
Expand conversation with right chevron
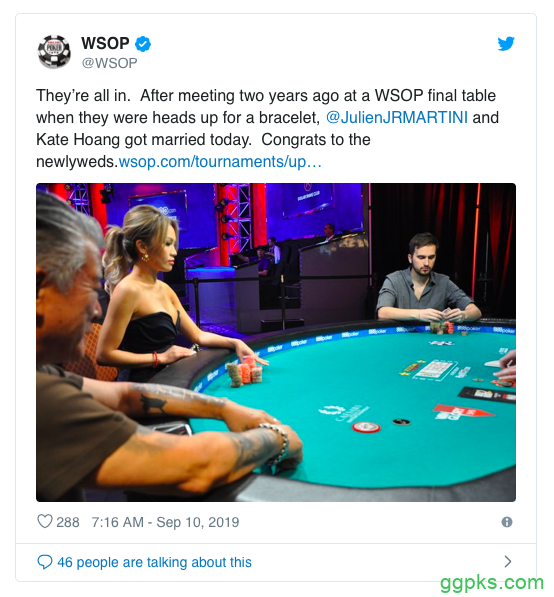click(x=508, y=561)
